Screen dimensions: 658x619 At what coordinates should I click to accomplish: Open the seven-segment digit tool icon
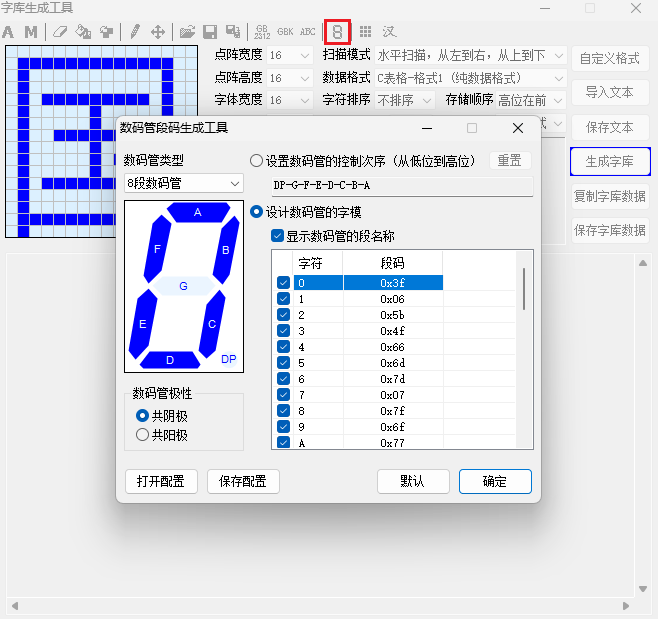point(337,32)
